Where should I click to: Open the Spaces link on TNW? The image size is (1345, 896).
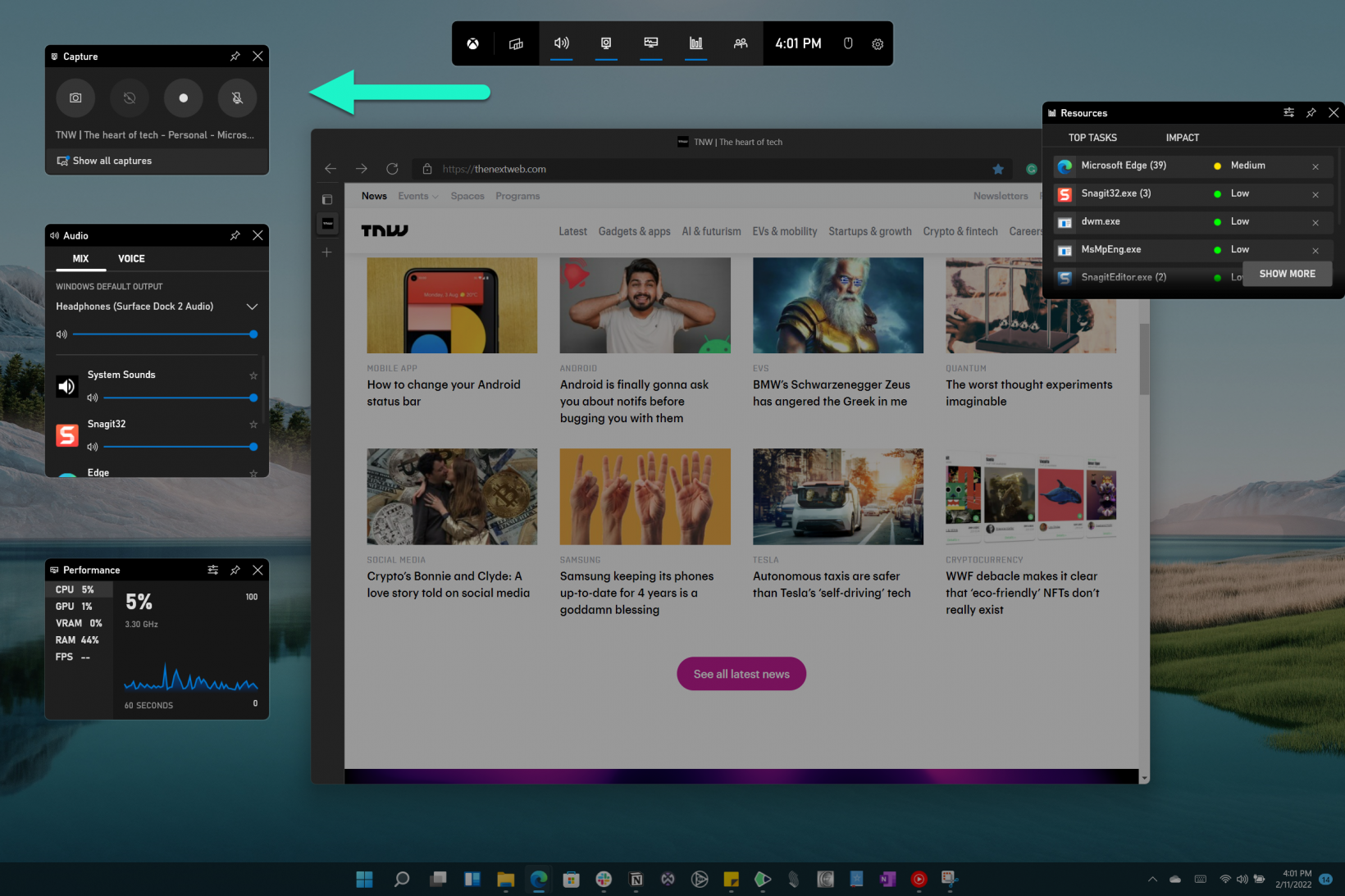pos(467,196)
